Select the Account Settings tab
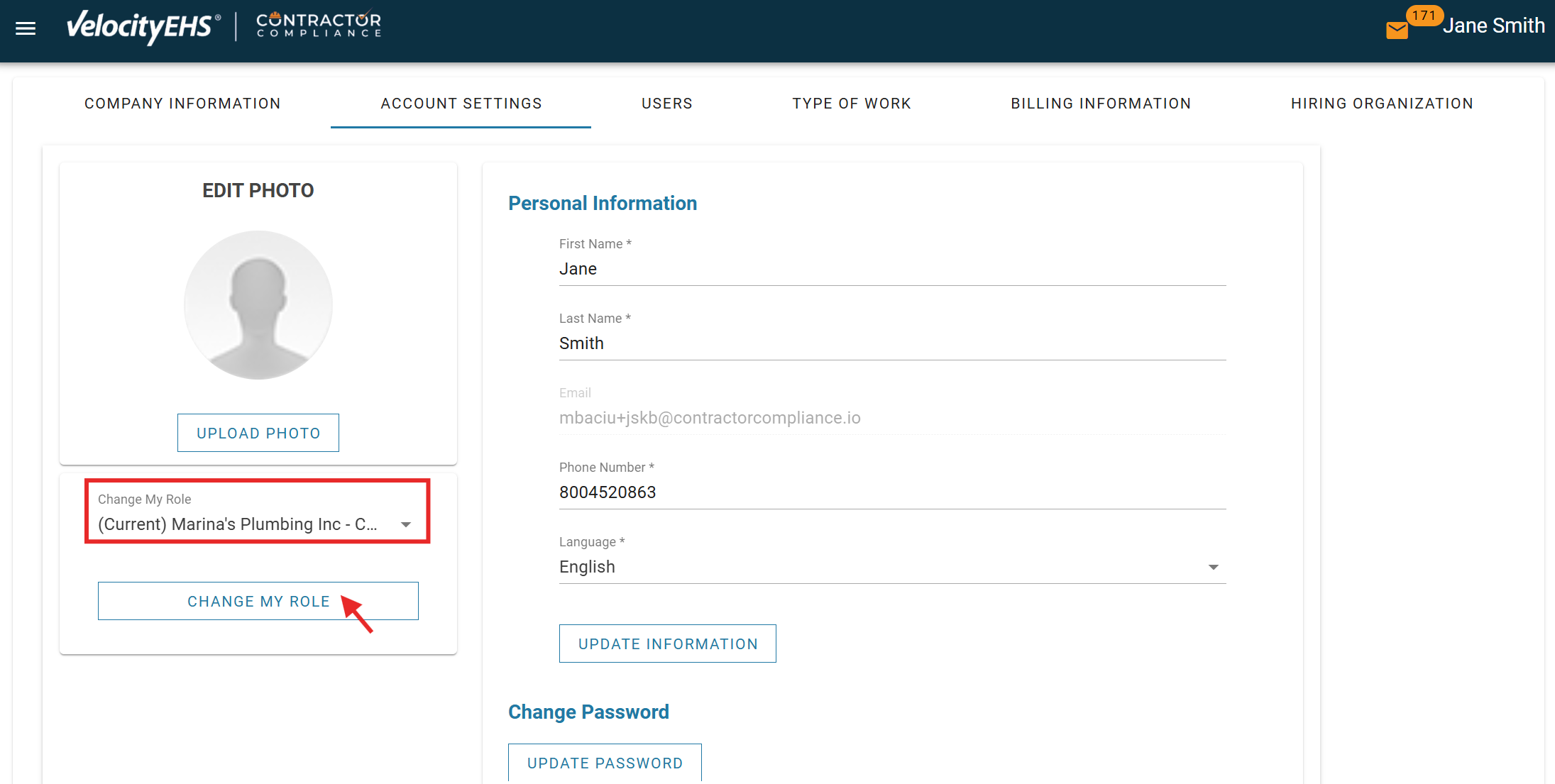 tap(461, 104)
